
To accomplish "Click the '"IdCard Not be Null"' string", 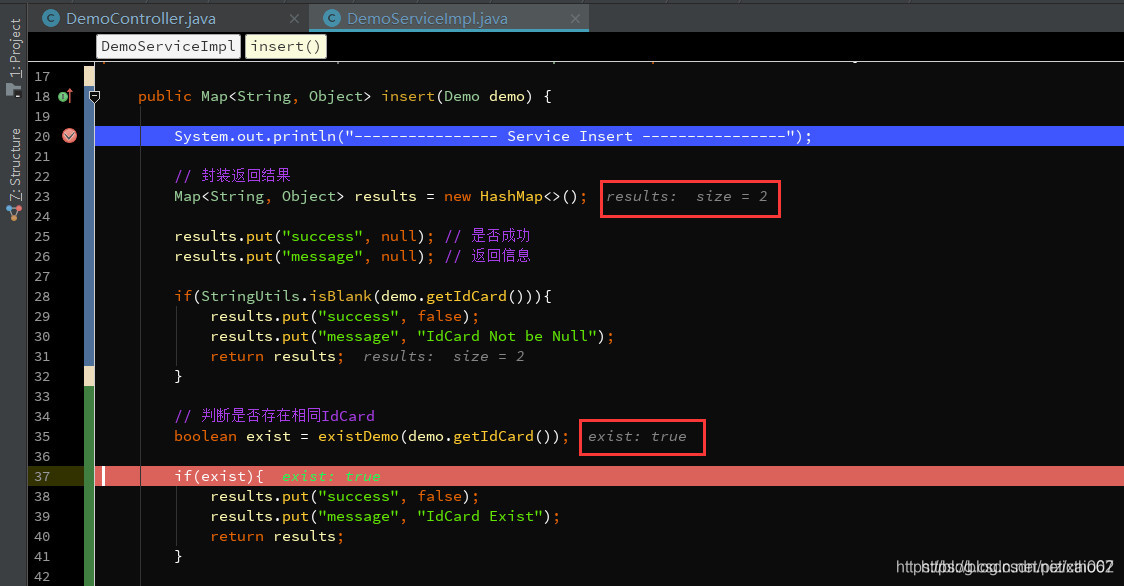I will pyautogui.click(x=507, y=336).
